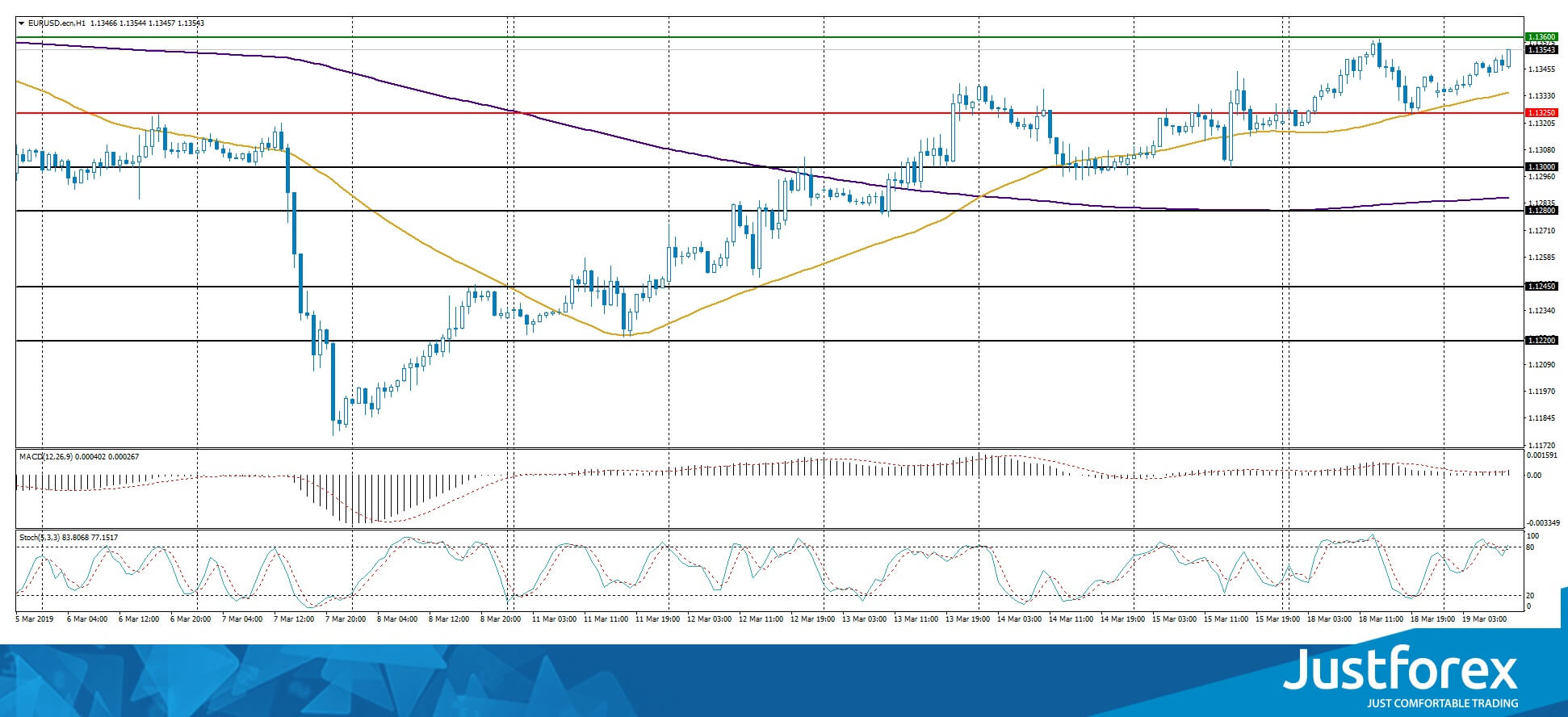Viewport: 1568px width, 717px height.
Task: Click the 8 Mar 20:00 time label
Action: [x=501, y=619]
